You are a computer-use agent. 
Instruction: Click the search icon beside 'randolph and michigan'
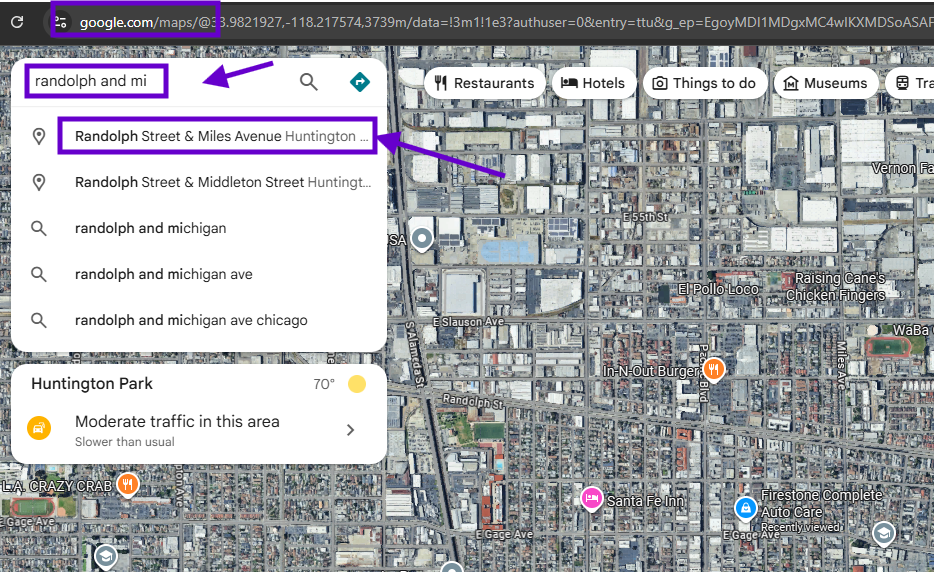(x=39, y=228)
